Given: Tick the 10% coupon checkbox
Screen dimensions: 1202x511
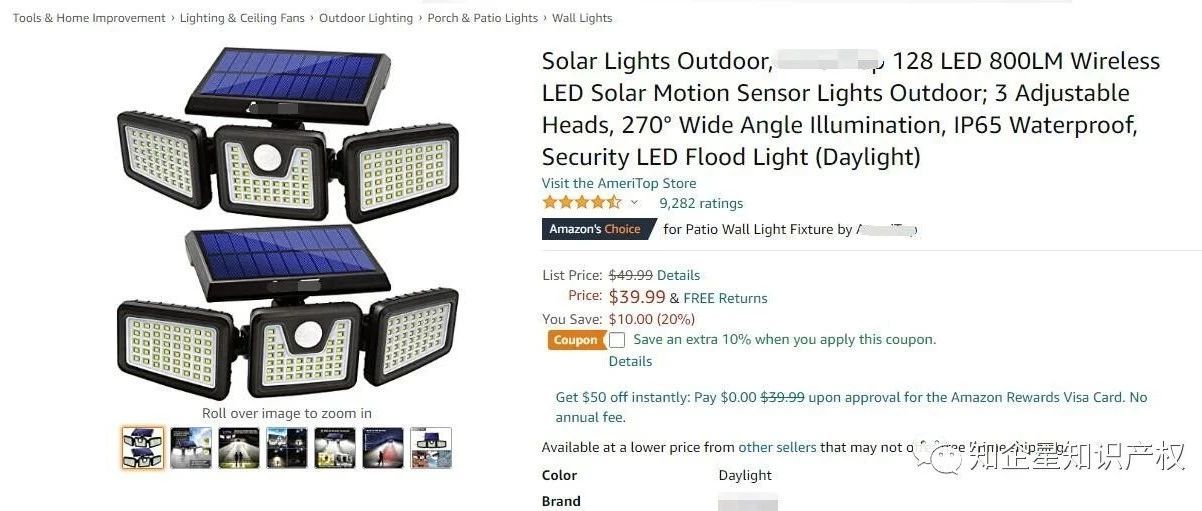Looking at the screenshot, I should pyautogui.click(x=617, y=340).
